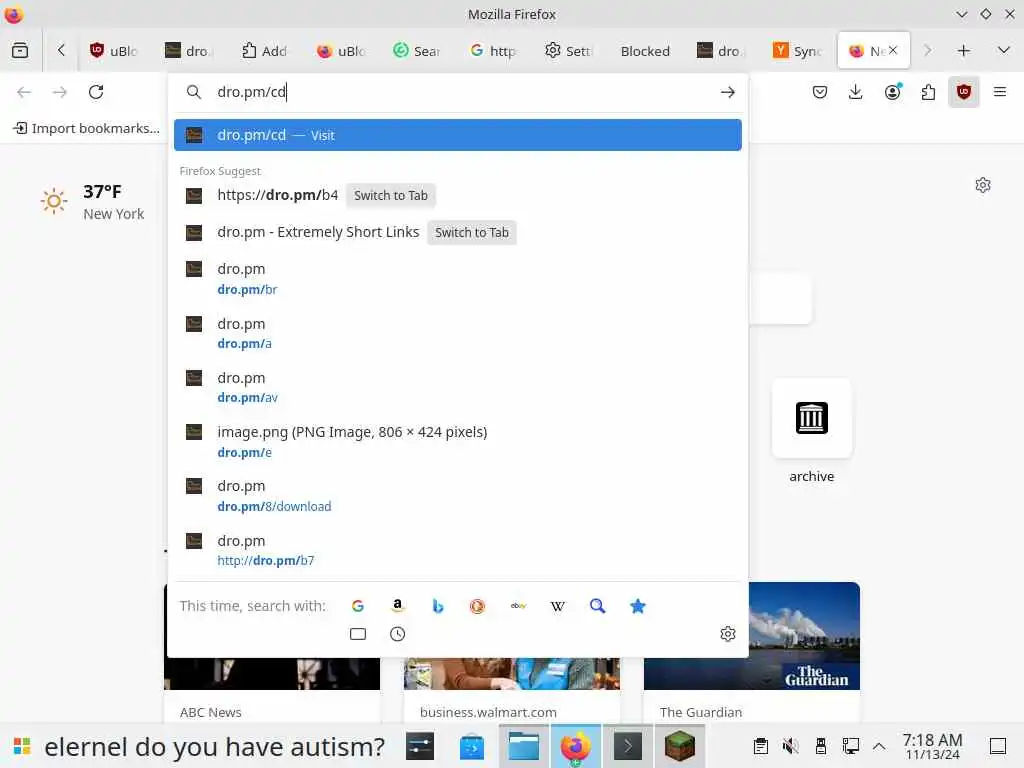Image resolution: width=1024 pixels, height=768 pixels.
Task: Switch to the Add-ons tab
Action: [264, 51]
